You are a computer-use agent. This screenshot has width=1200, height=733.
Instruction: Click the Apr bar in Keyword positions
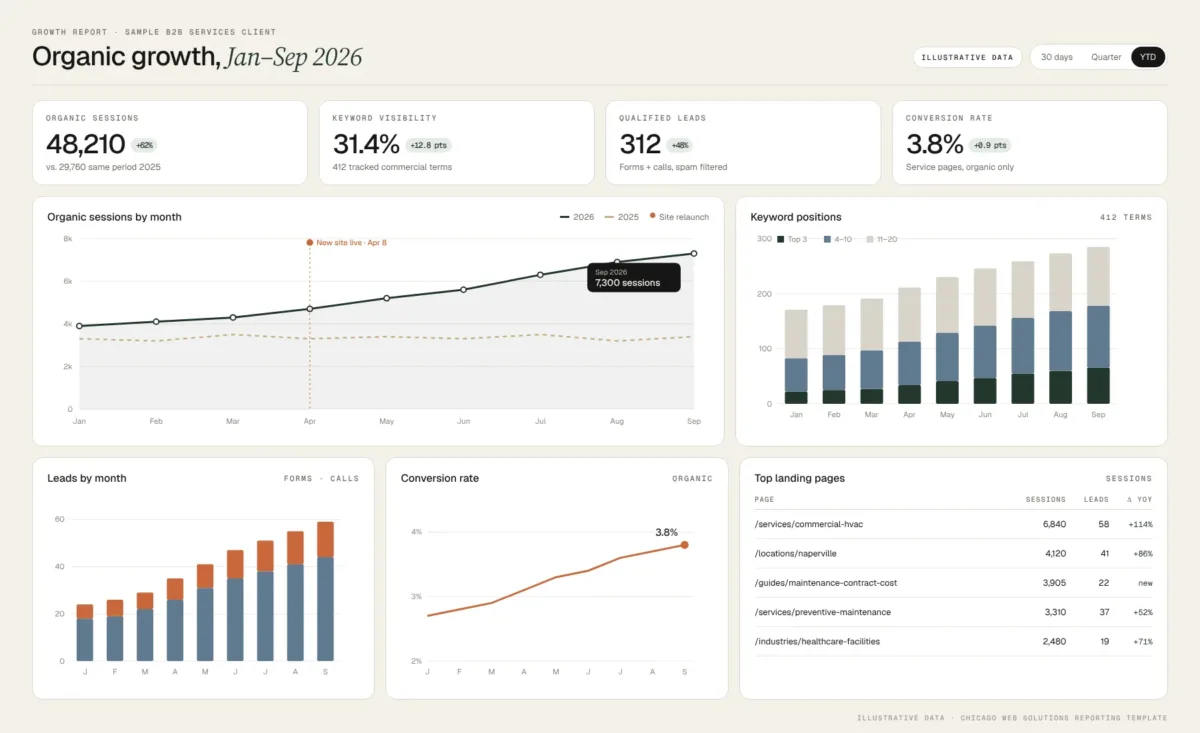click(909, 346)
